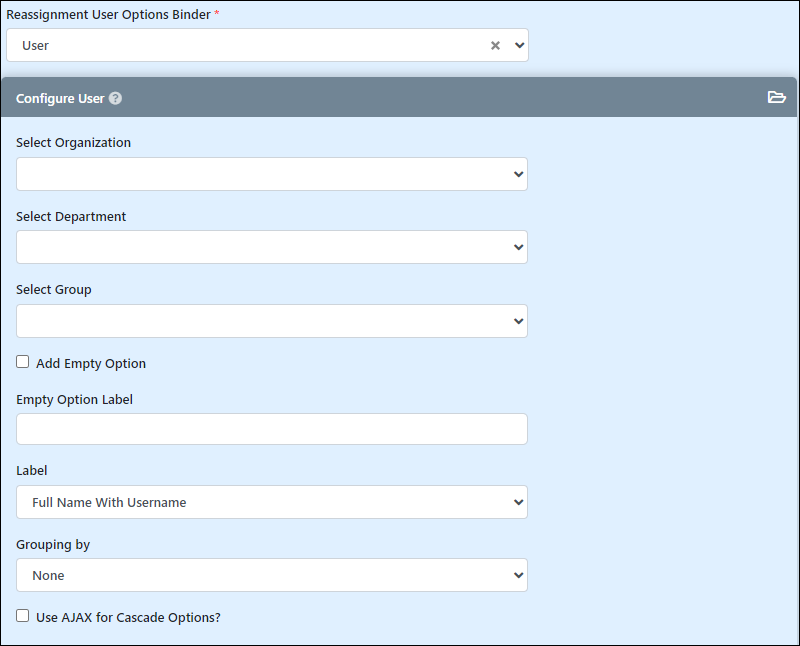Click the Select Department chevron arrow
Image resolution: width=800 pixels, height=646 pixels.
click(518, 247)
